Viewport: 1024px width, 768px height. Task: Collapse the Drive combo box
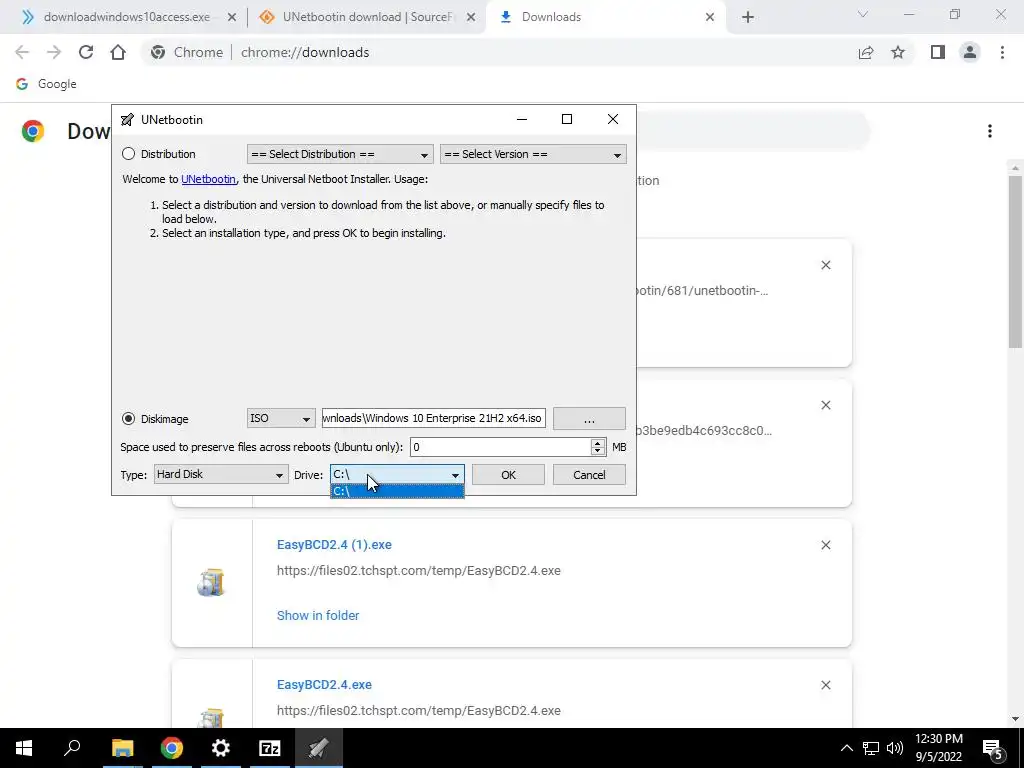[x=455, y=475]
